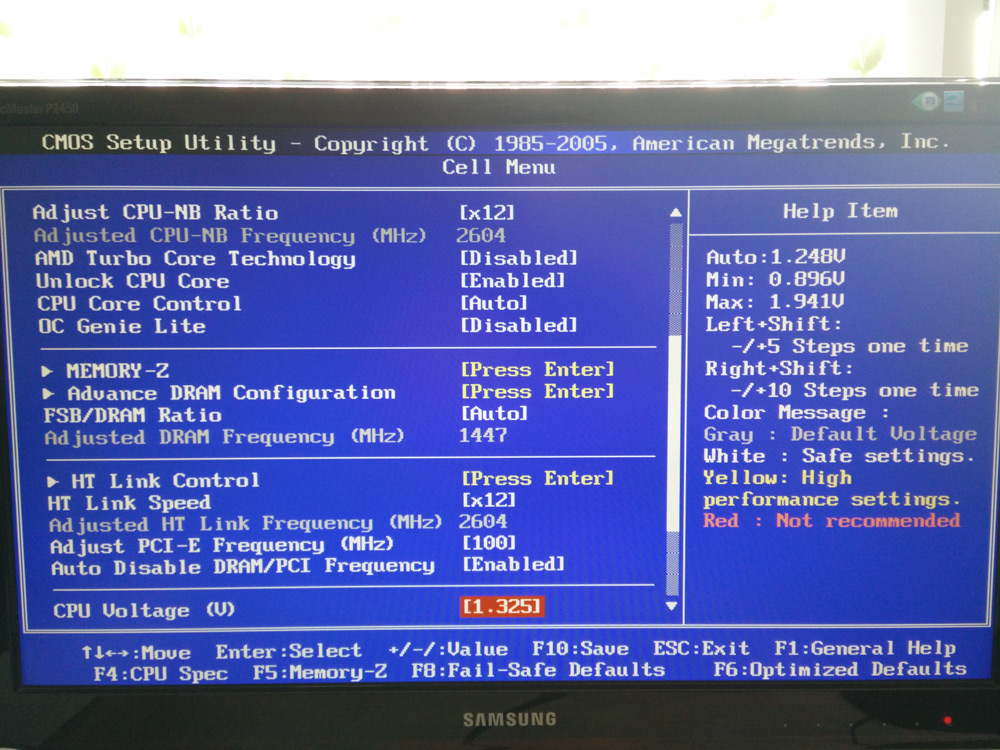
Task: Select the Adjust CPU-NB Ratio setting
Action: point(155,212)
